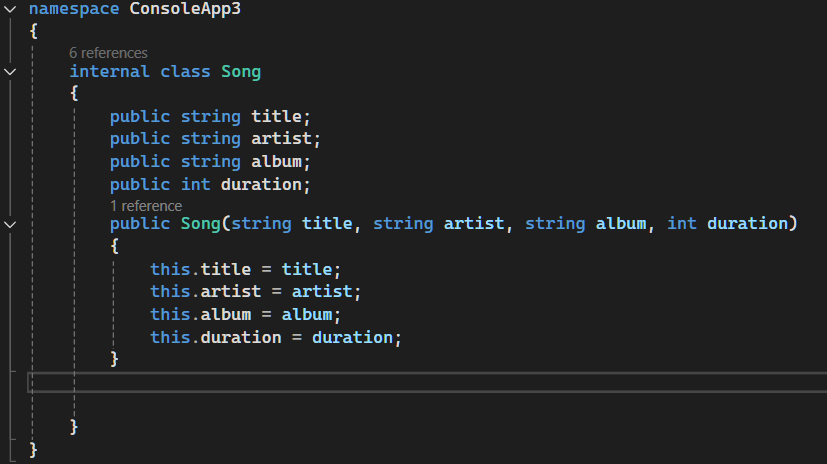Click the "internal" keyword
The image size is (827, 464).
[110, 71]
